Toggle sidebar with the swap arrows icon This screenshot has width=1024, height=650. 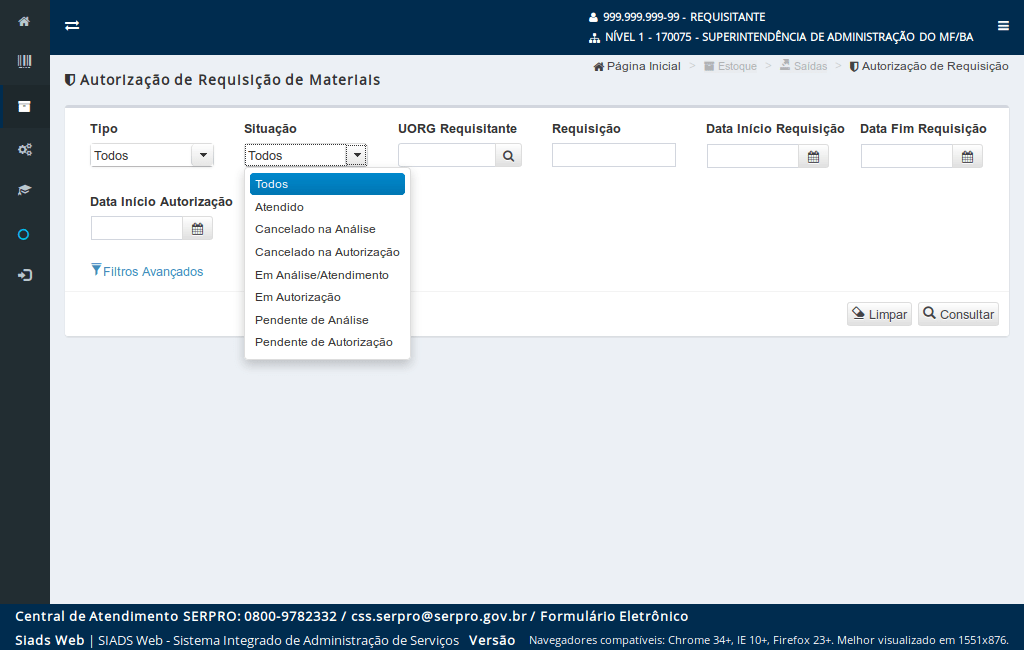[72, 25]
